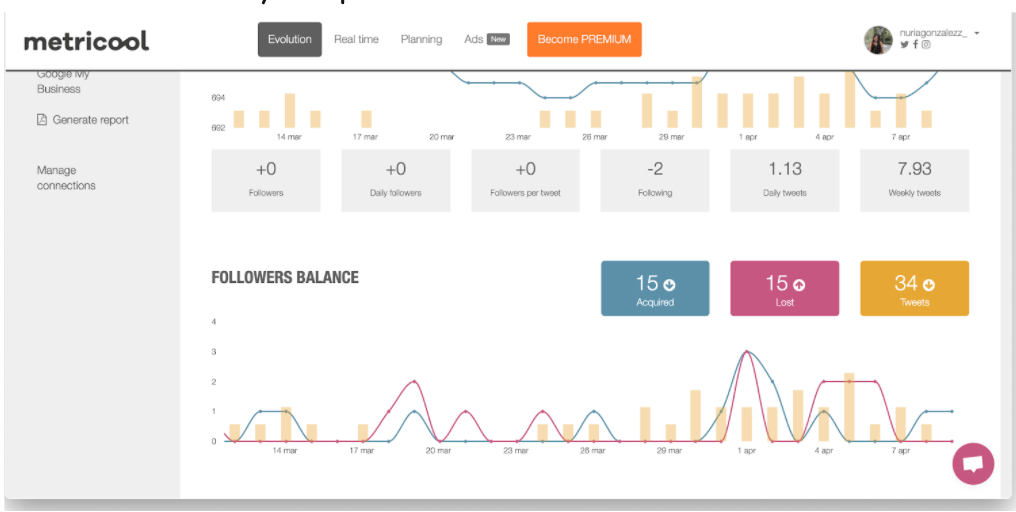Click the up arrow icon in Lost

[799, 285]
